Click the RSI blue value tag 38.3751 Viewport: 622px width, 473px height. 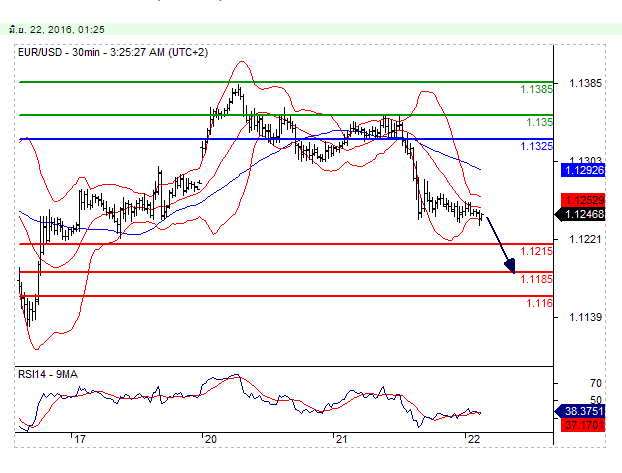(580, 411)
